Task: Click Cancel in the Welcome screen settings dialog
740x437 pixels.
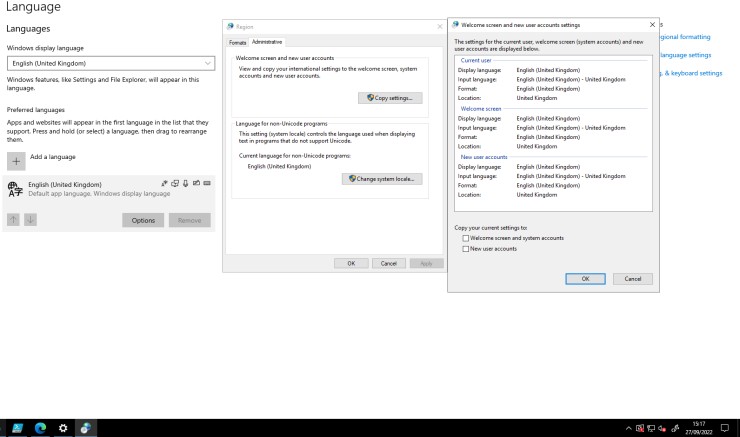Action: tap(632, 279)
